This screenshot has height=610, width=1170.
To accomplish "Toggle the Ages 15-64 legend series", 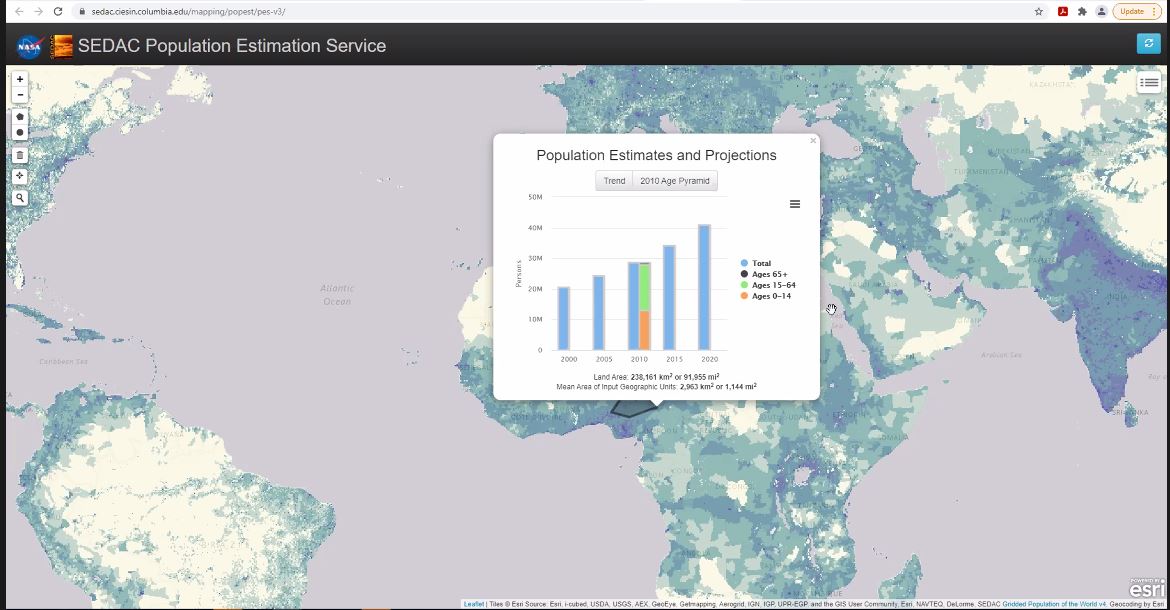I will 768,285.
